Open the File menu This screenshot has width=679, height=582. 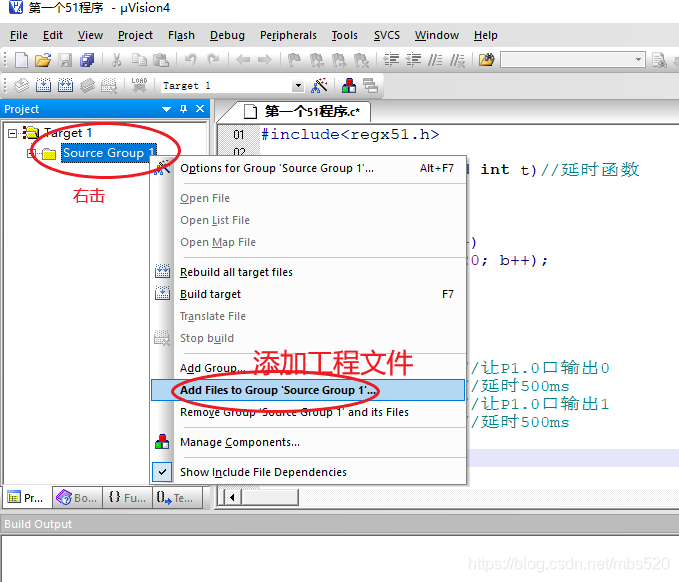(19, 35)
